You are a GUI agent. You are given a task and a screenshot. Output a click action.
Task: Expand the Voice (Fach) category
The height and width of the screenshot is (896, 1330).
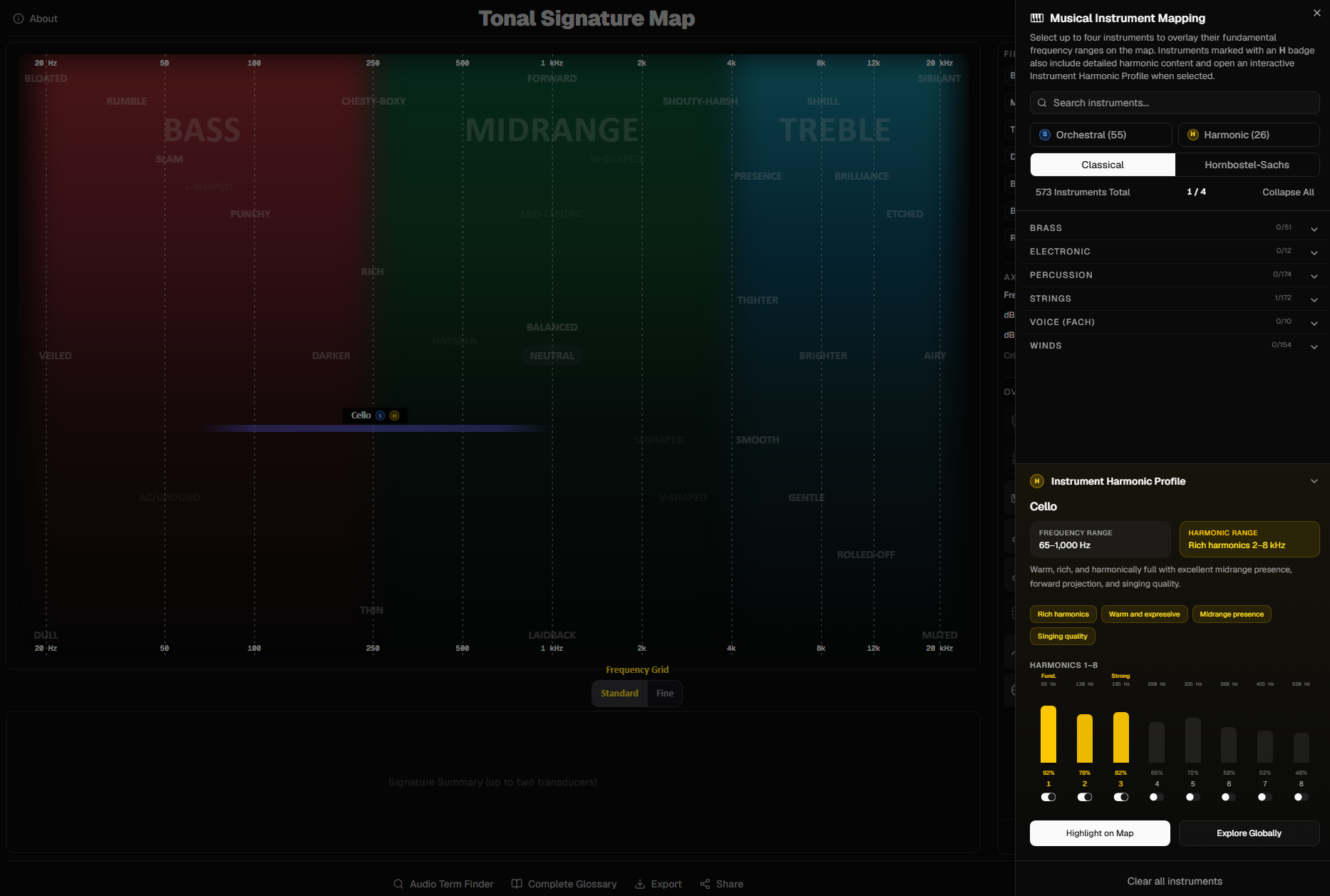(1173, 322)
